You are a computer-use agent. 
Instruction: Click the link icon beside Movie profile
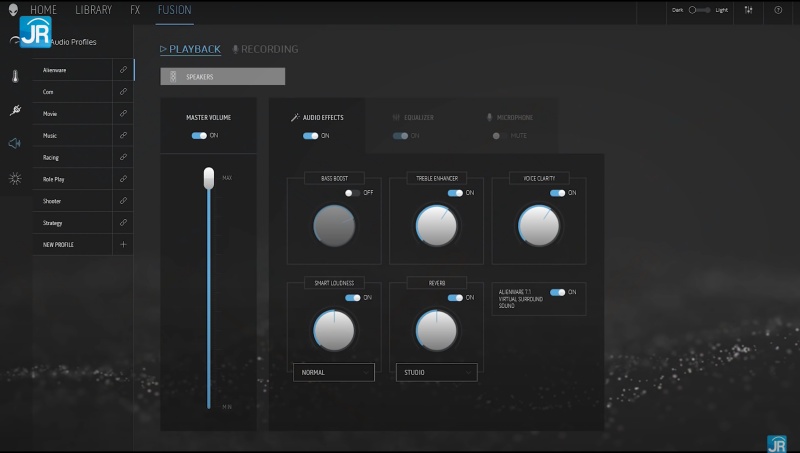pos(123,114)
